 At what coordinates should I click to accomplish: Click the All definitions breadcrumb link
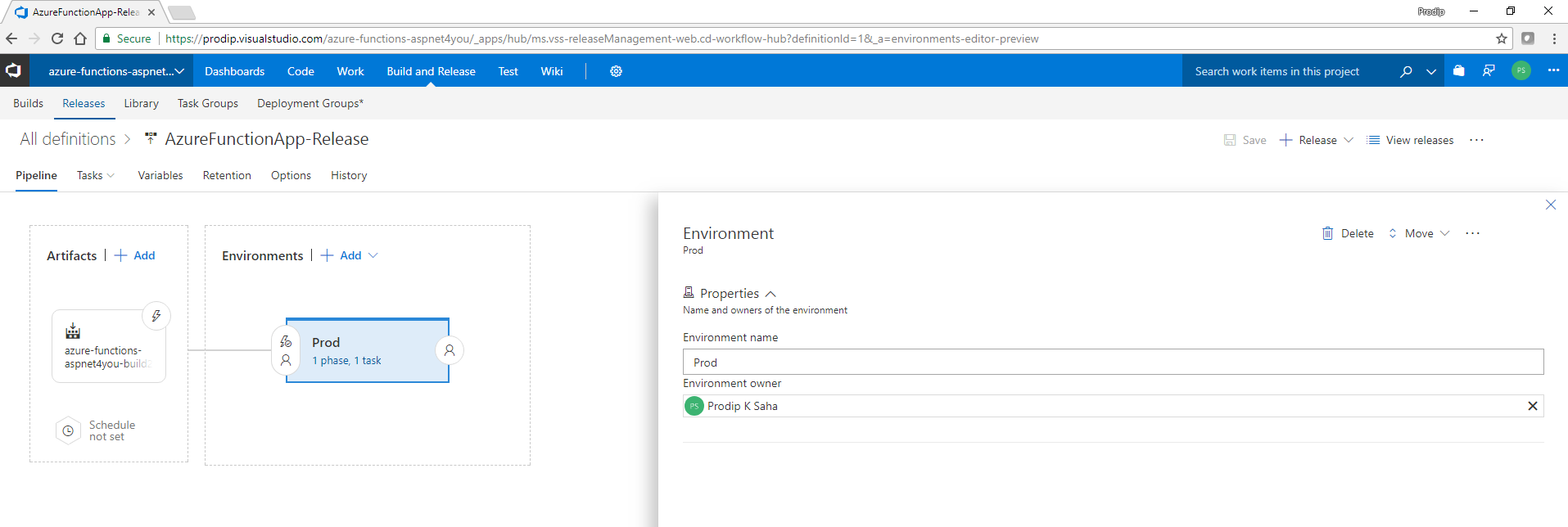68,139
